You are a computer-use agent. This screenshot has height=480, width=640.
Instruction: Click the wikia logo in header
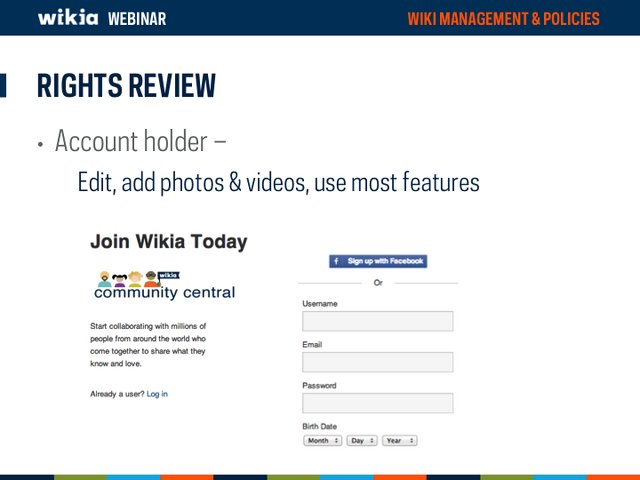(x=68, y=18)
